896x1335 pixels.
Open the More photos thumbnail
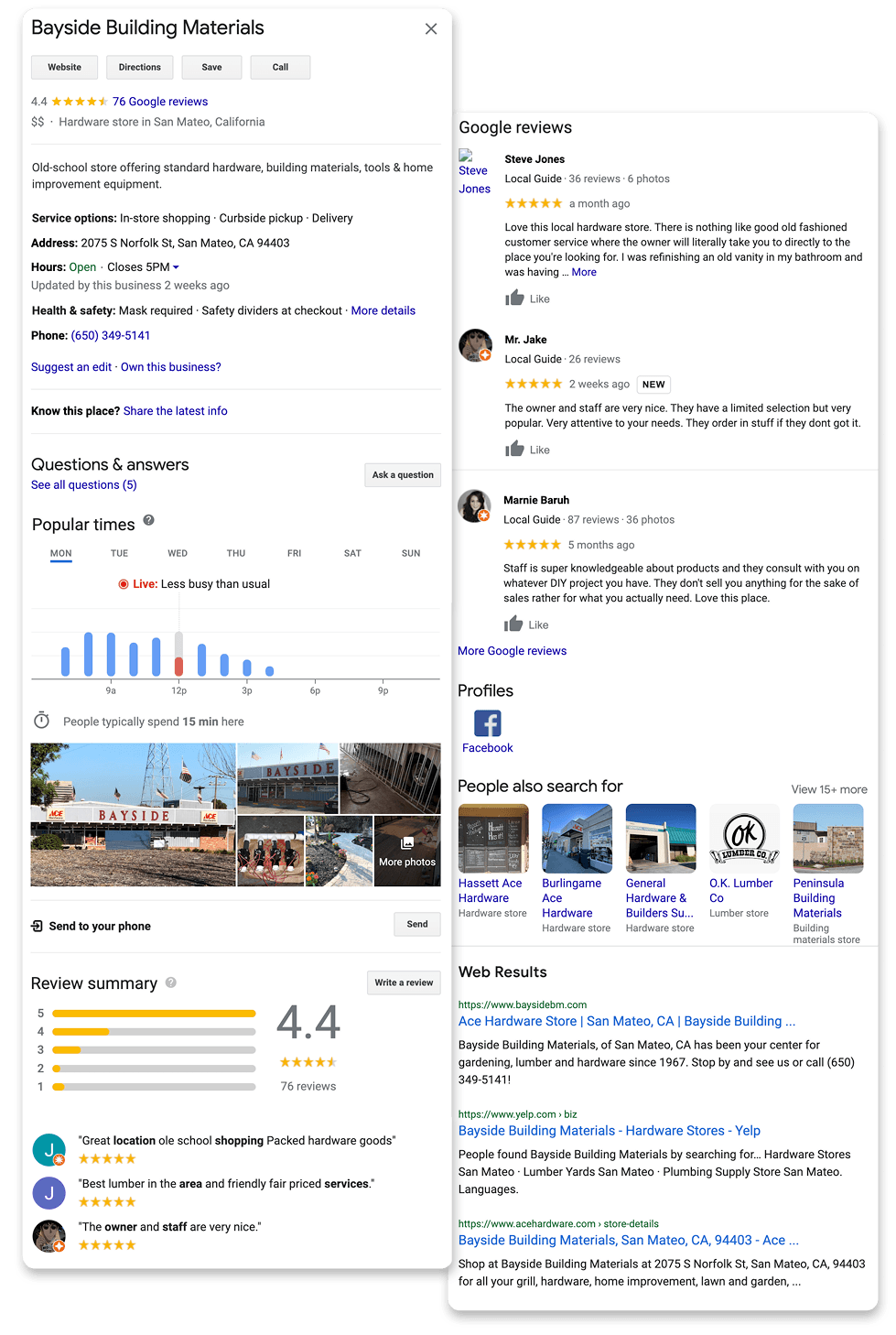point(407,851)
